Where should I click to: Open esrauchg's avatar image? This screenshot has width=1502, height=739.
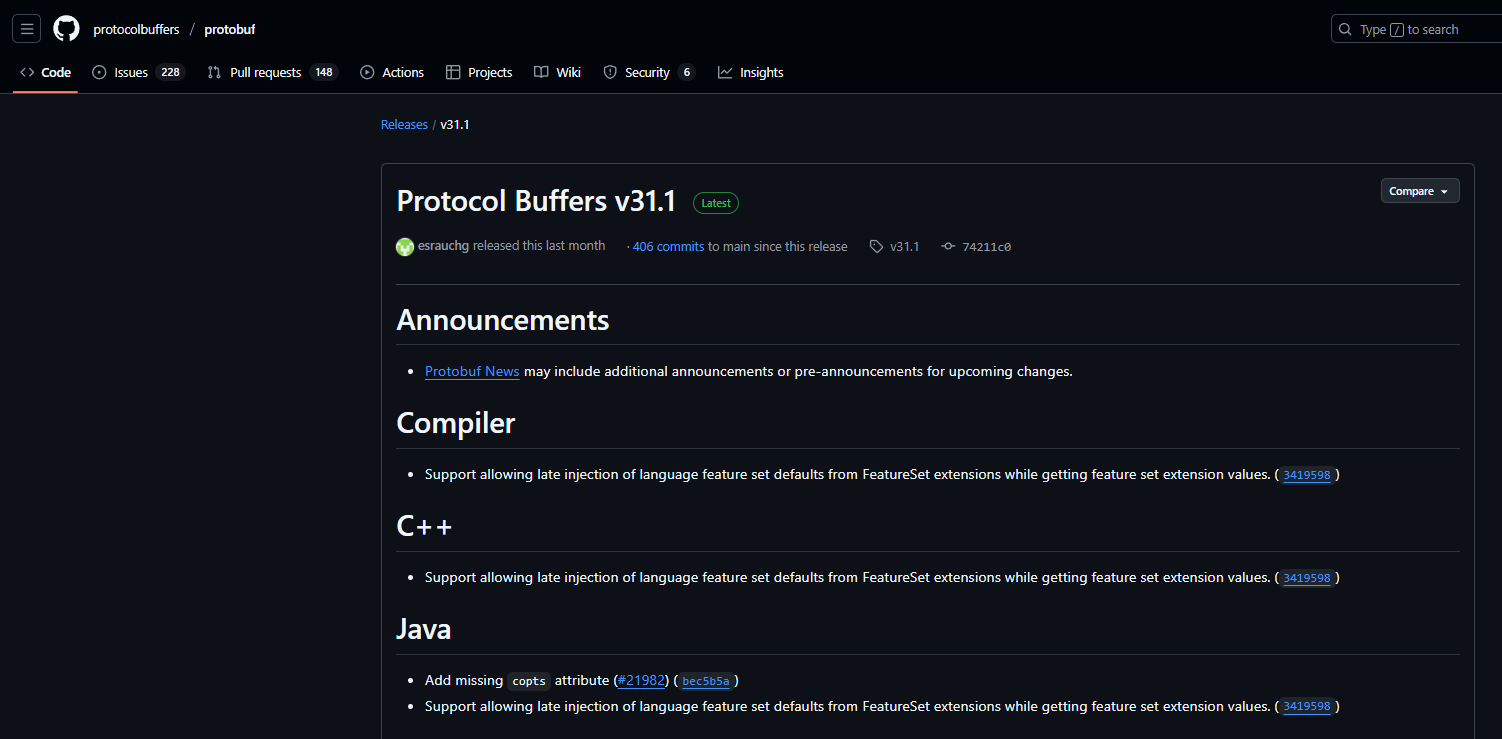tap(405, 246)
